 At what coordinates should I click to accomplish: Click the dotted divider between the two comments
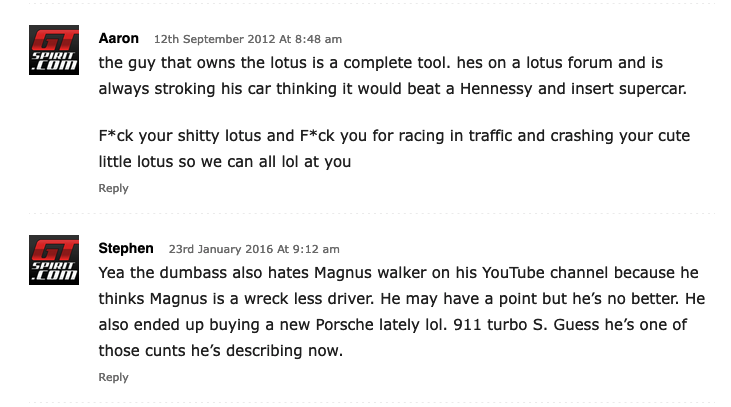[x=372, y=214]
